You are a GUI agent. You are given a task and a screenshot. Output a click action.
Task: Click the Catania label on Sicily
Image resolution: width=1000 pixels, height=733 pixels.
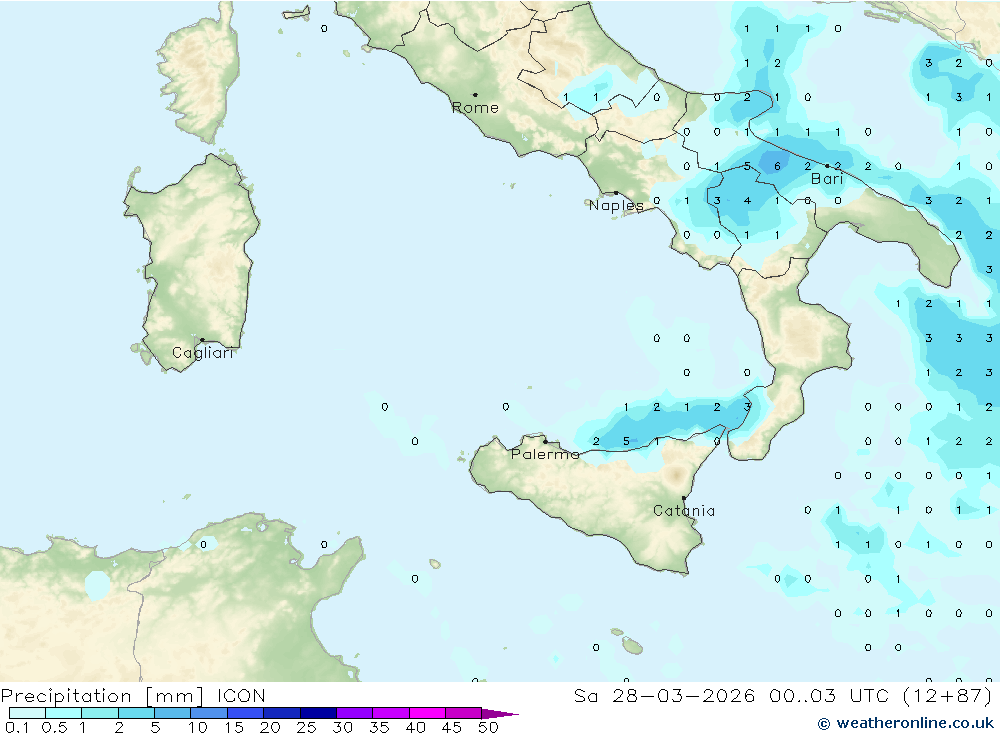(684, 510)
